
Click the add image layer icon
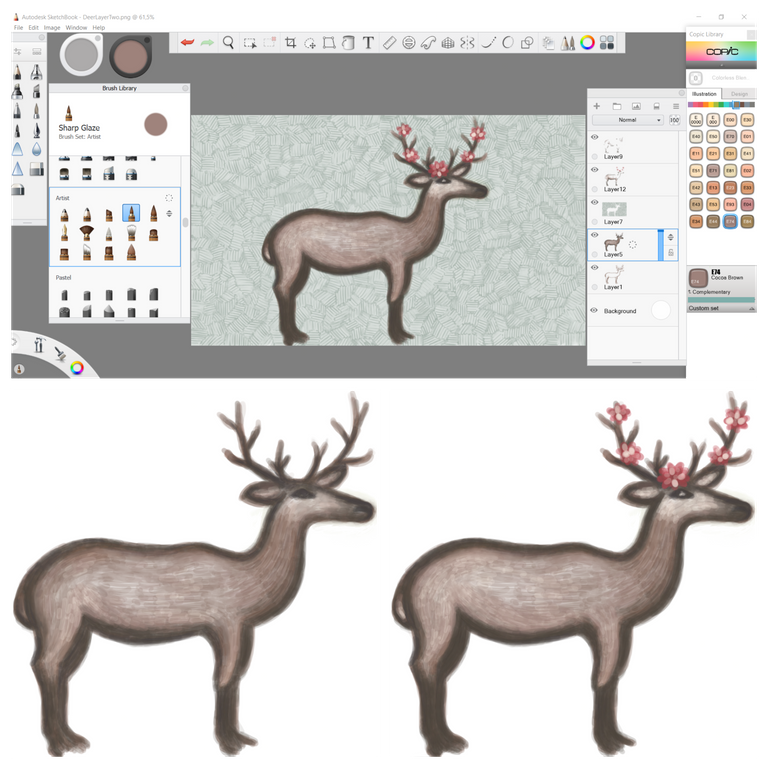636,106
